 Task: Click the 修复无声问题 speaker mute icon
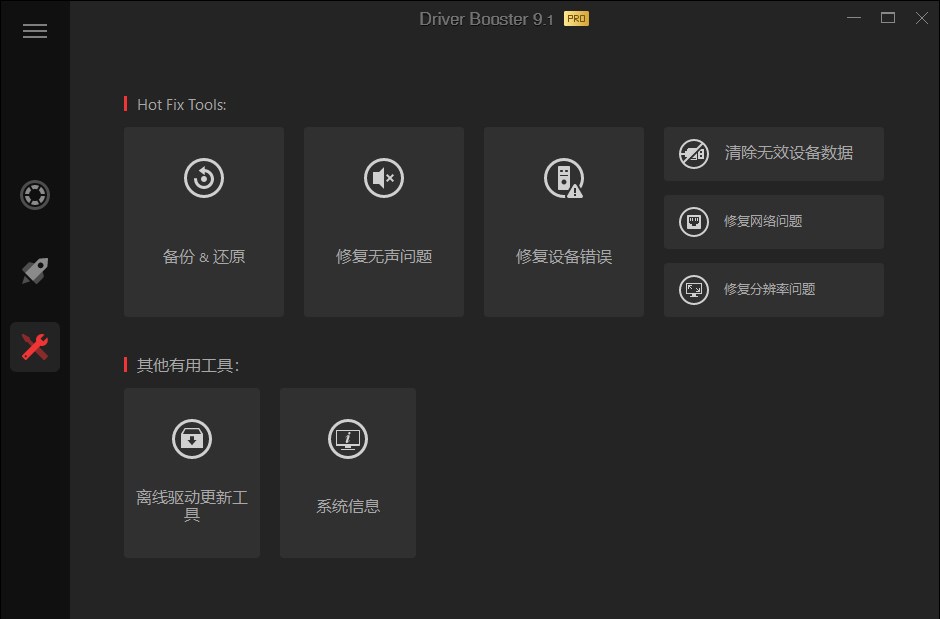(383, 178)
